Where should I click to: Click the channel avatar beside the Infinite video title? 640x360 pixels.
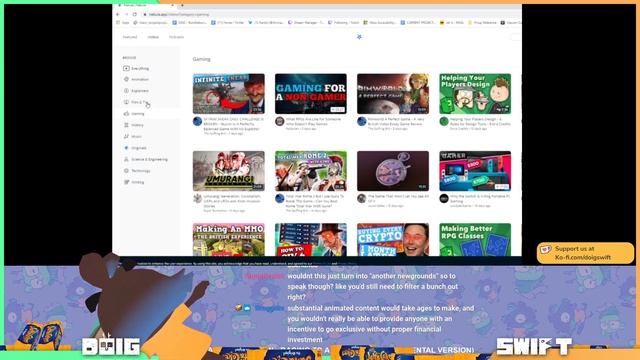point(198,121)
